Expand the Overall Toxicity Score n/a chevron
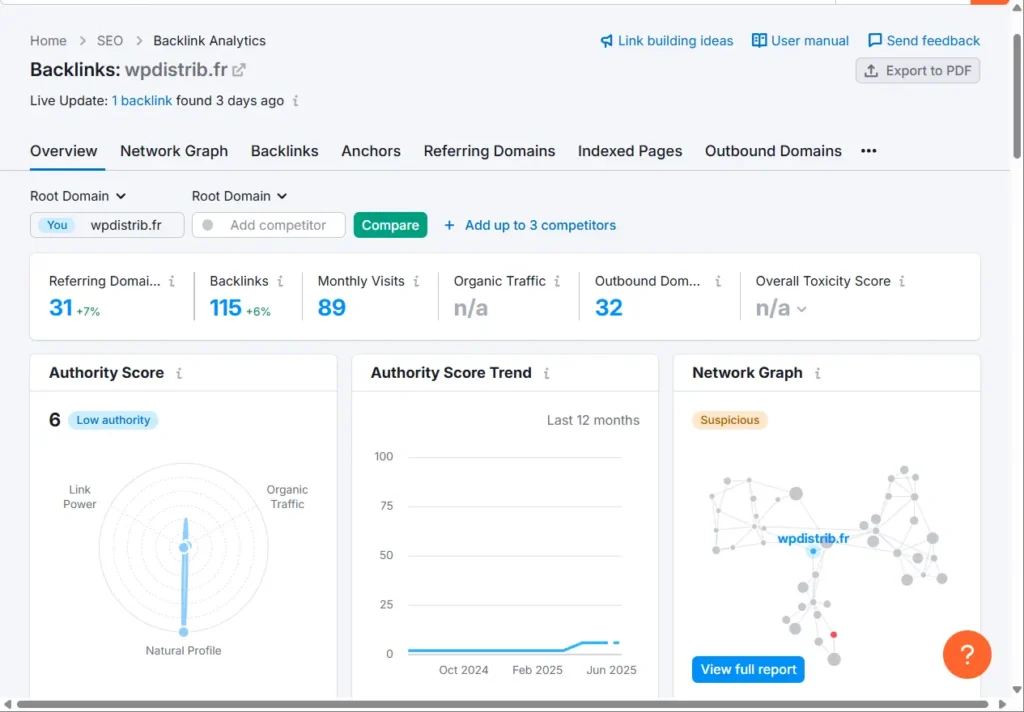Image resolution: width=1024 pixels, height=712 pixels. click(x=802, y=309)
